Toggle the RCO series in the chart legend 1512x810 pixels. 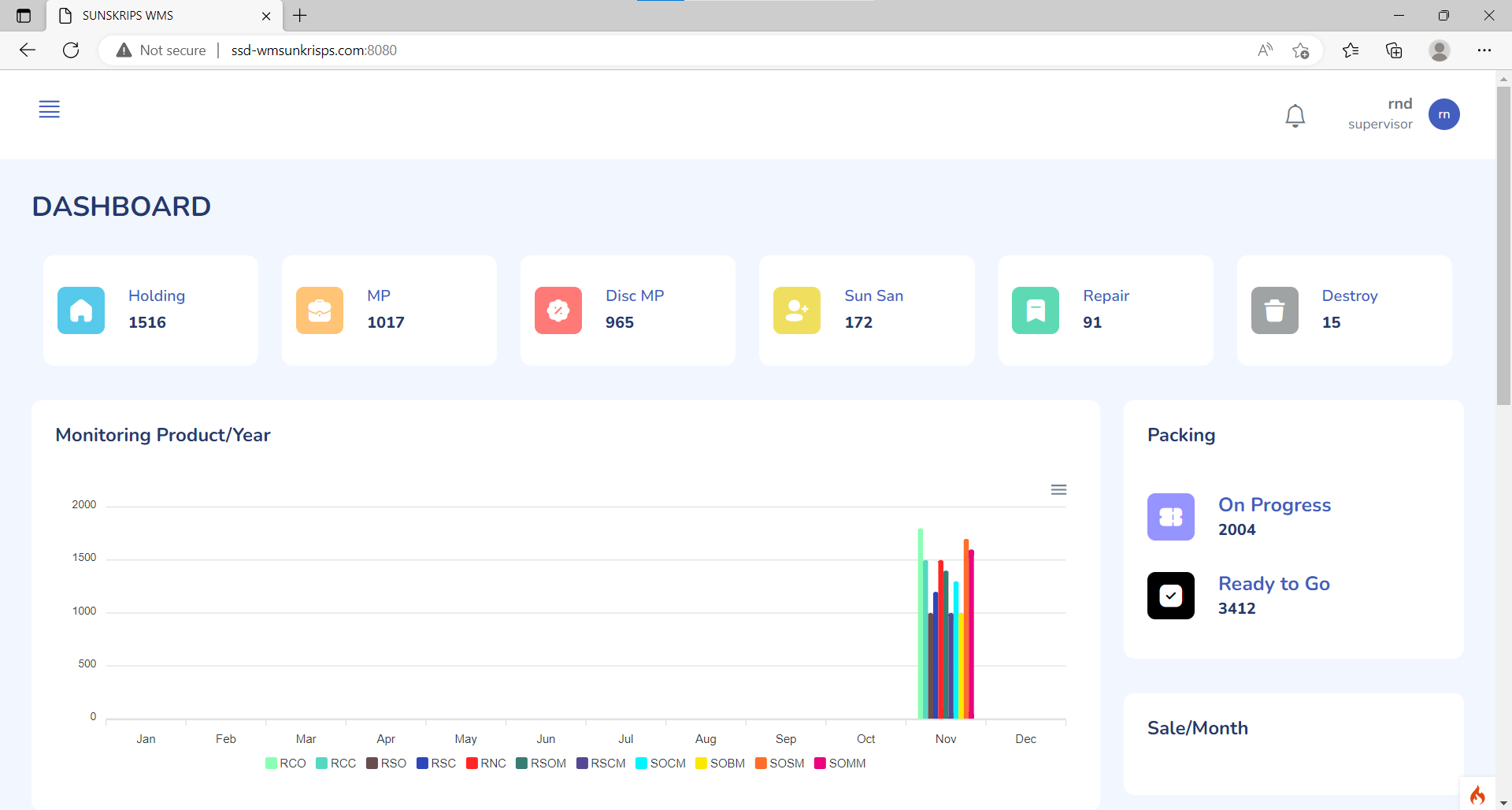285,763
